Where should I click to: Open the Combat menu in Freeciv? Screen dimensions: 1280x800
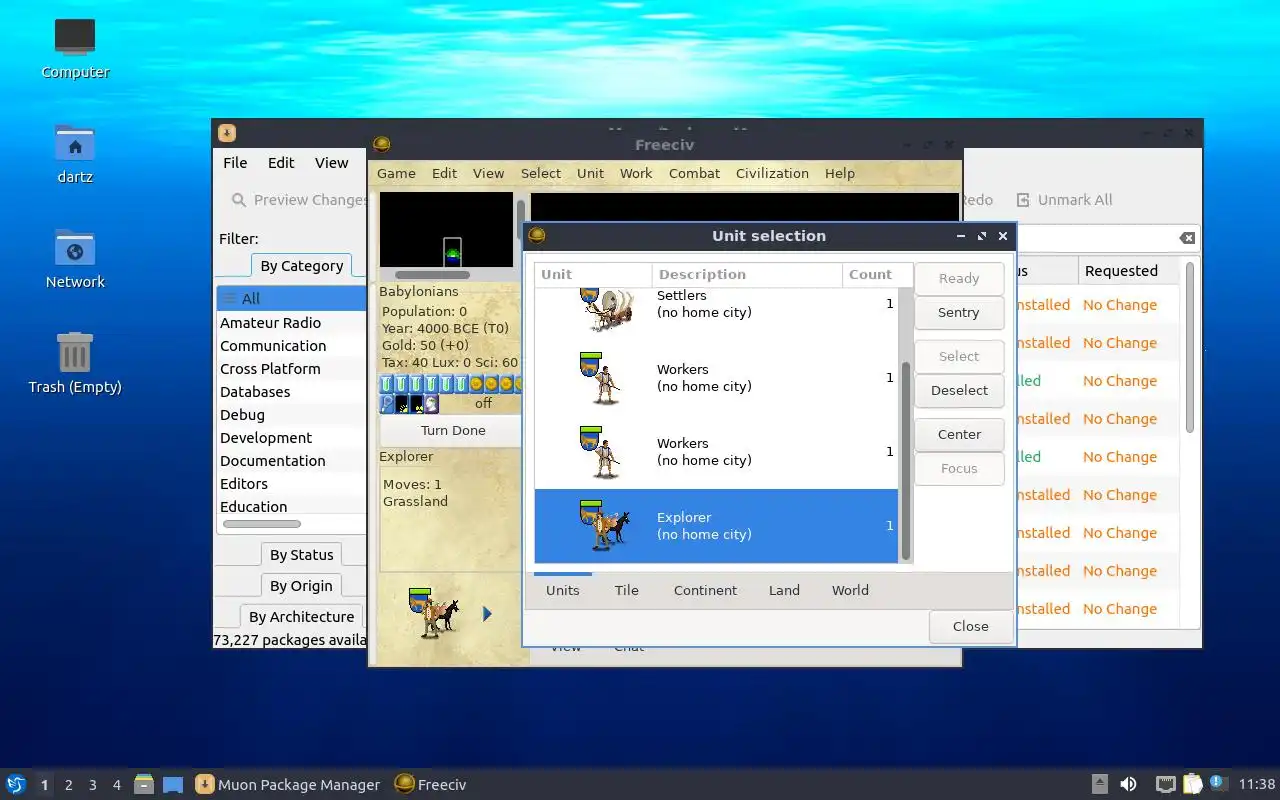tap(694, 173)
